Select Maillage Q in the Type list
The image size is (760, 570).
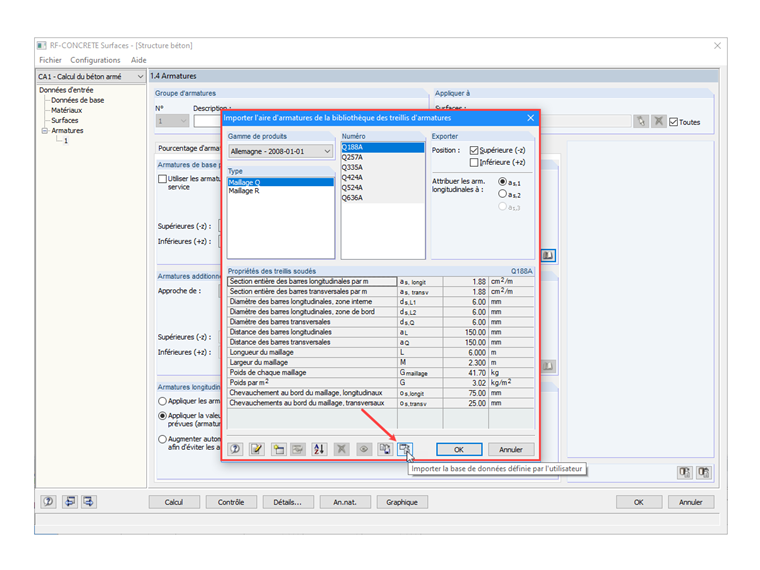[x=281, y=182]
